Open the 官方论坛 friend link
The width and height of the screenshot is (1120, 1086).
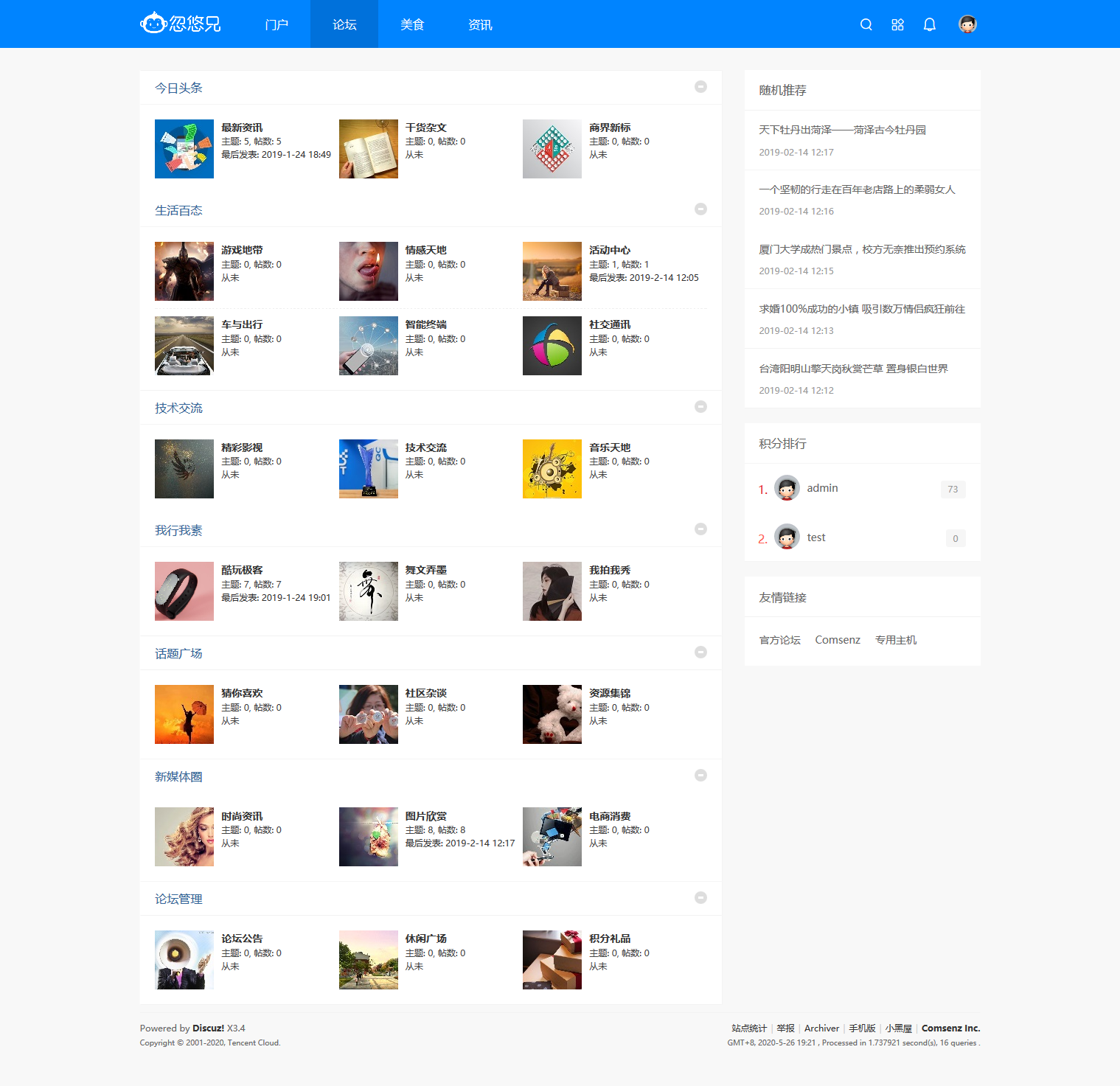tap(779, 640)
